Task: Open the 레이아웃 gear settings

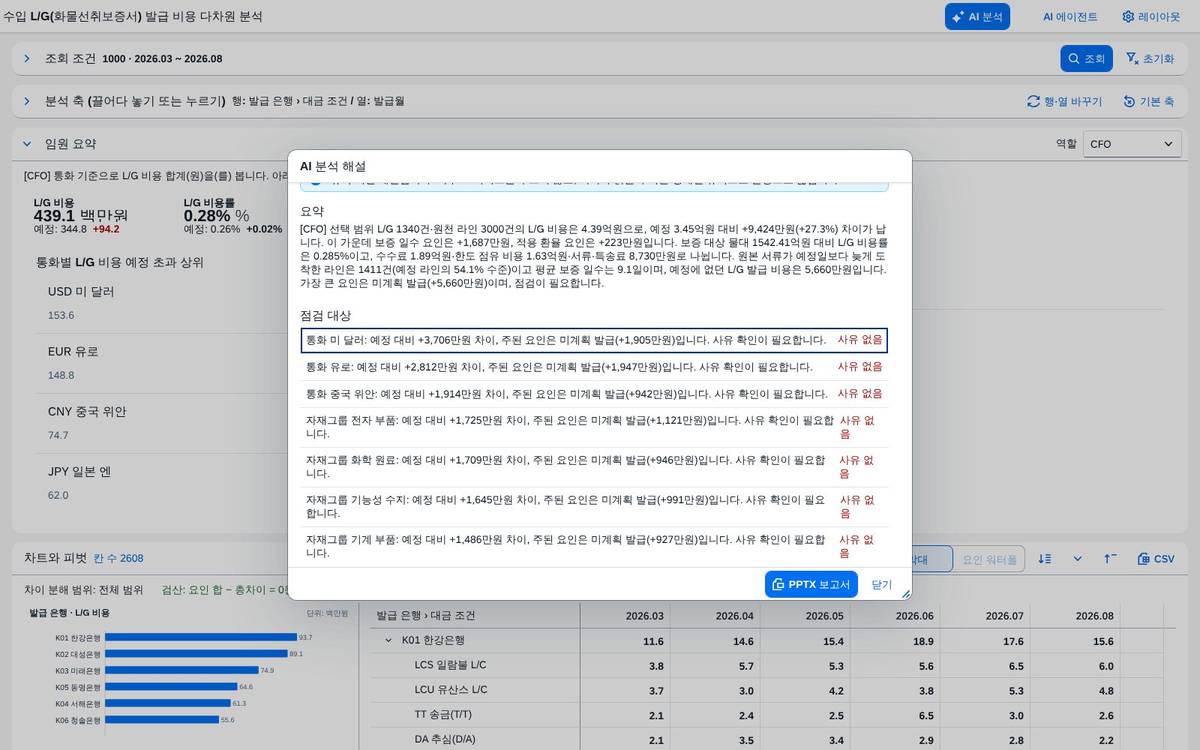Action: pyautogui.click(x=1151, y=16)
